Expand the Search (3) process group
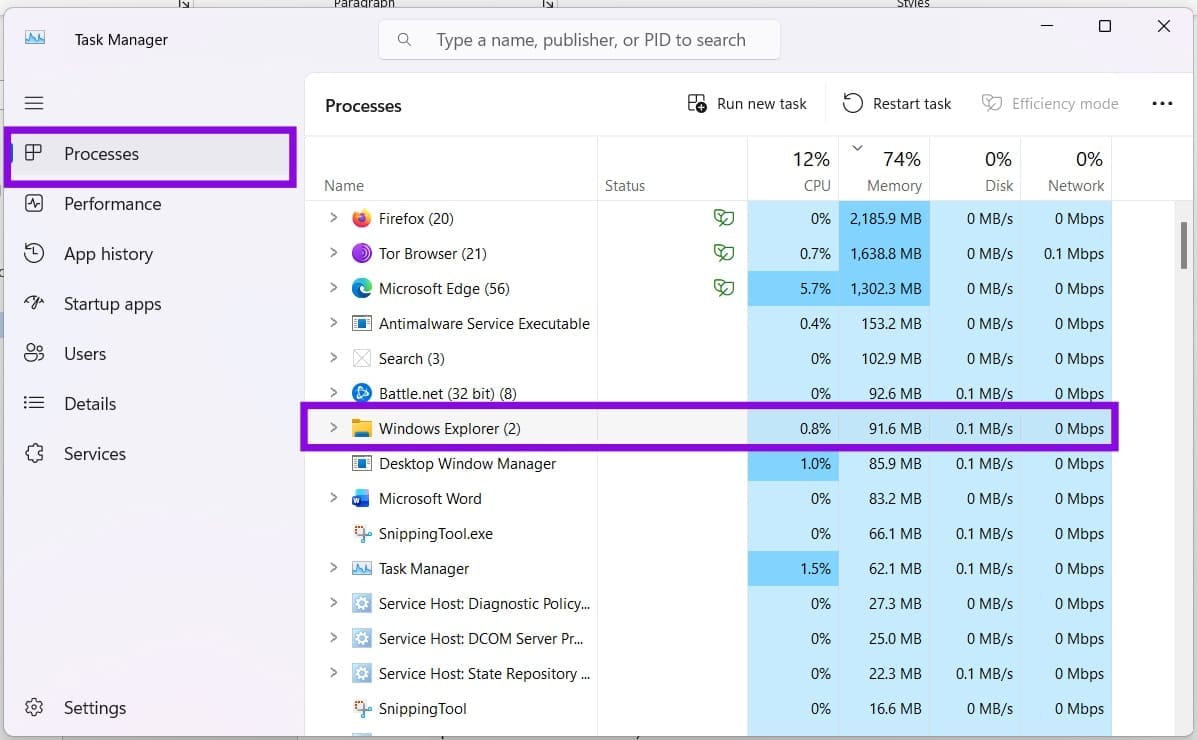 click(334, 358)
